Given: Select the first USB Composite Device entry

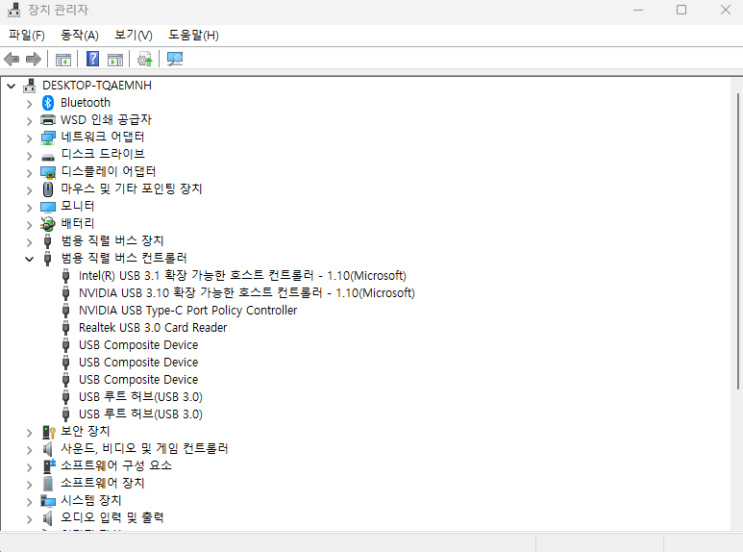Looking at the screenshot, I should tap(138, 345).
